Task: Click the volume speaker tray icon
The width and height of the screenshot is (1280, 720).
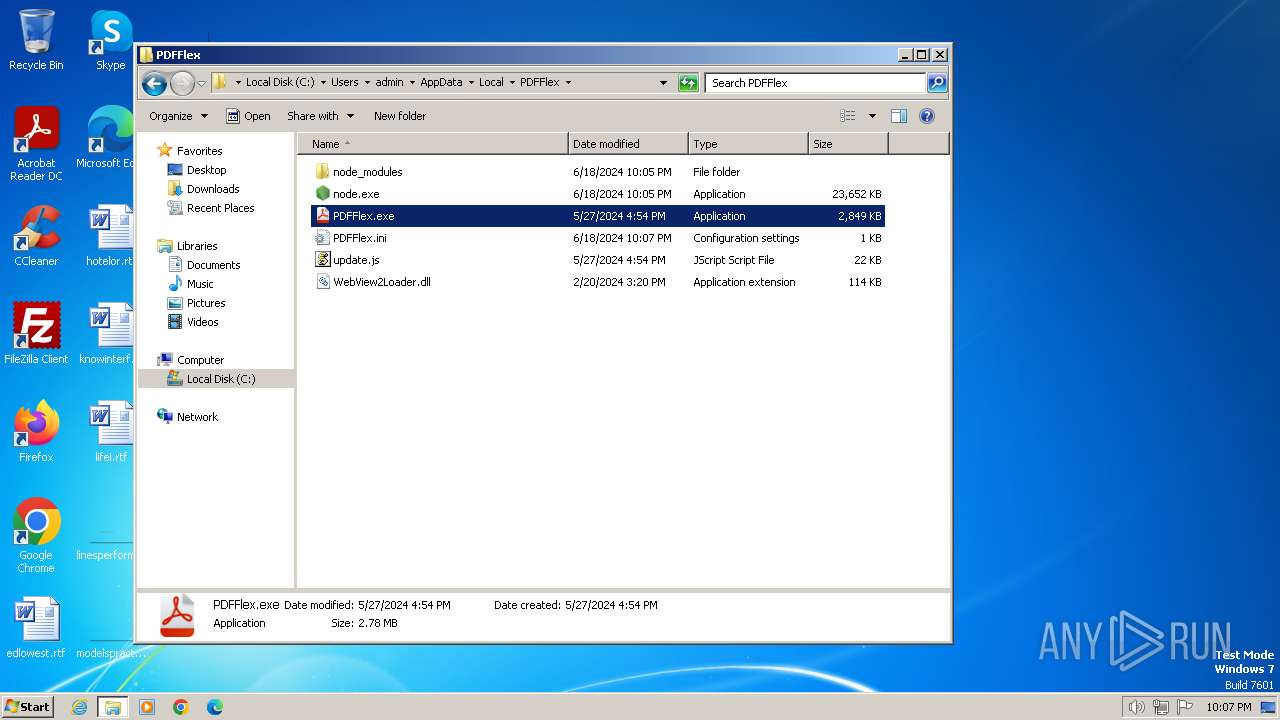Action: point(1136,707)
